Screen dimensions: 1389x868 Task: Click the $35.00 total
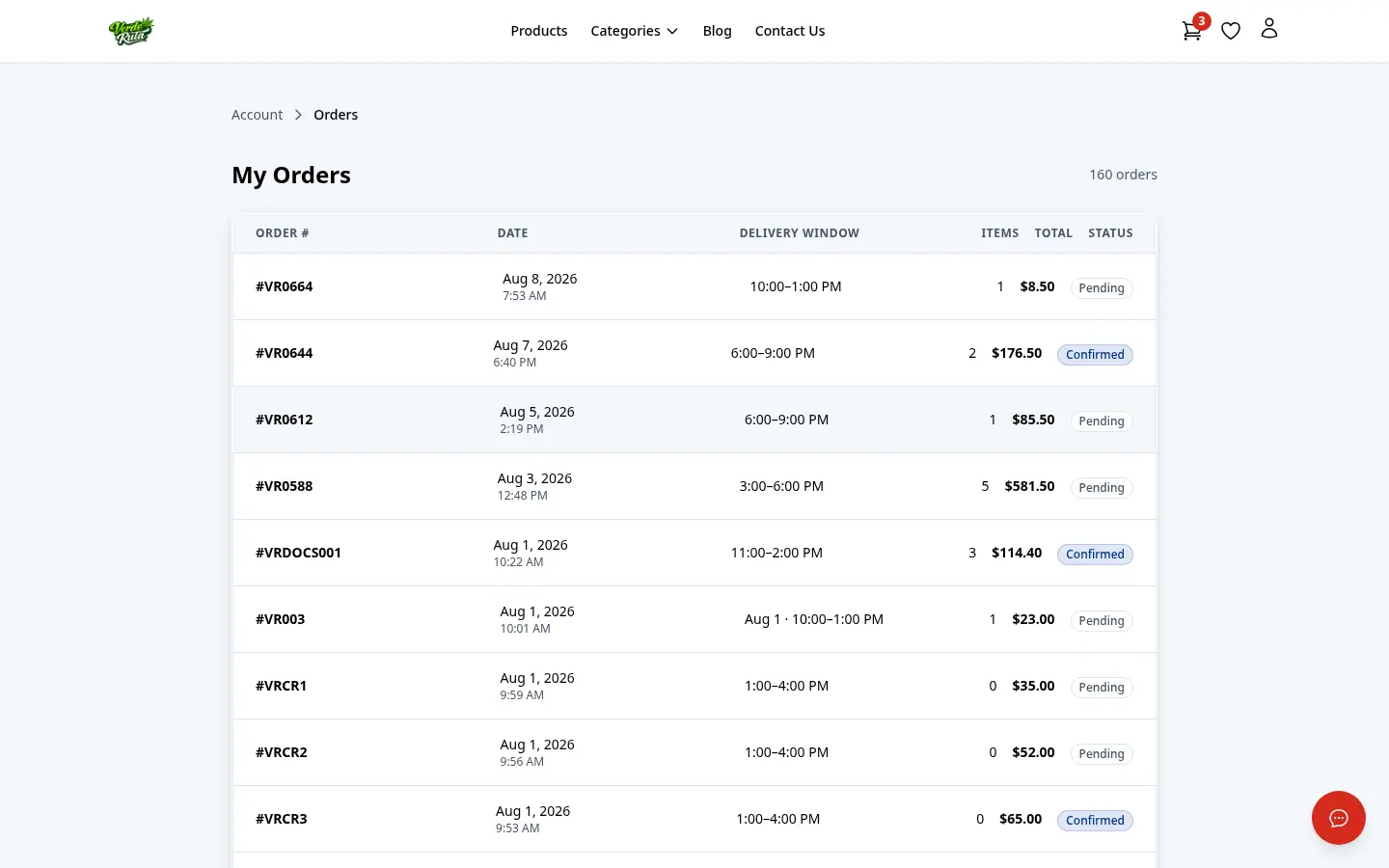coord(1033,686)
